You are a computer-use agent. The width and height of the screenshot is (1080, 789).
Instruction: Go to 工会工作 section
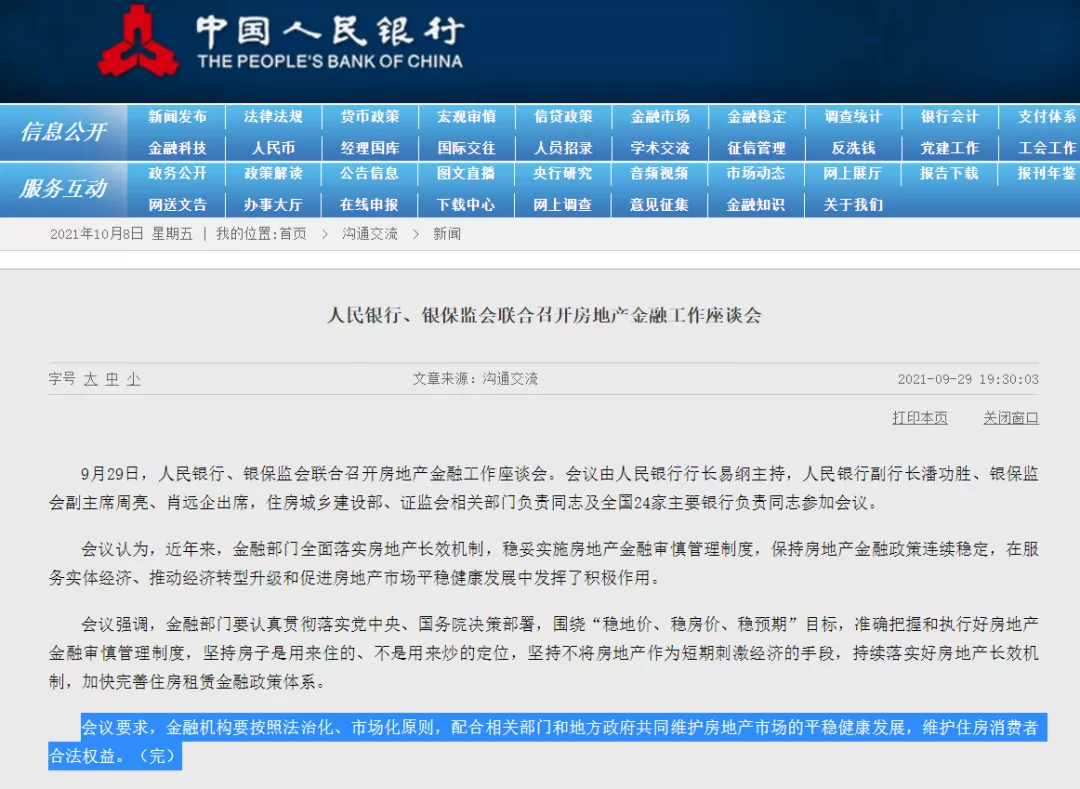1047,148
